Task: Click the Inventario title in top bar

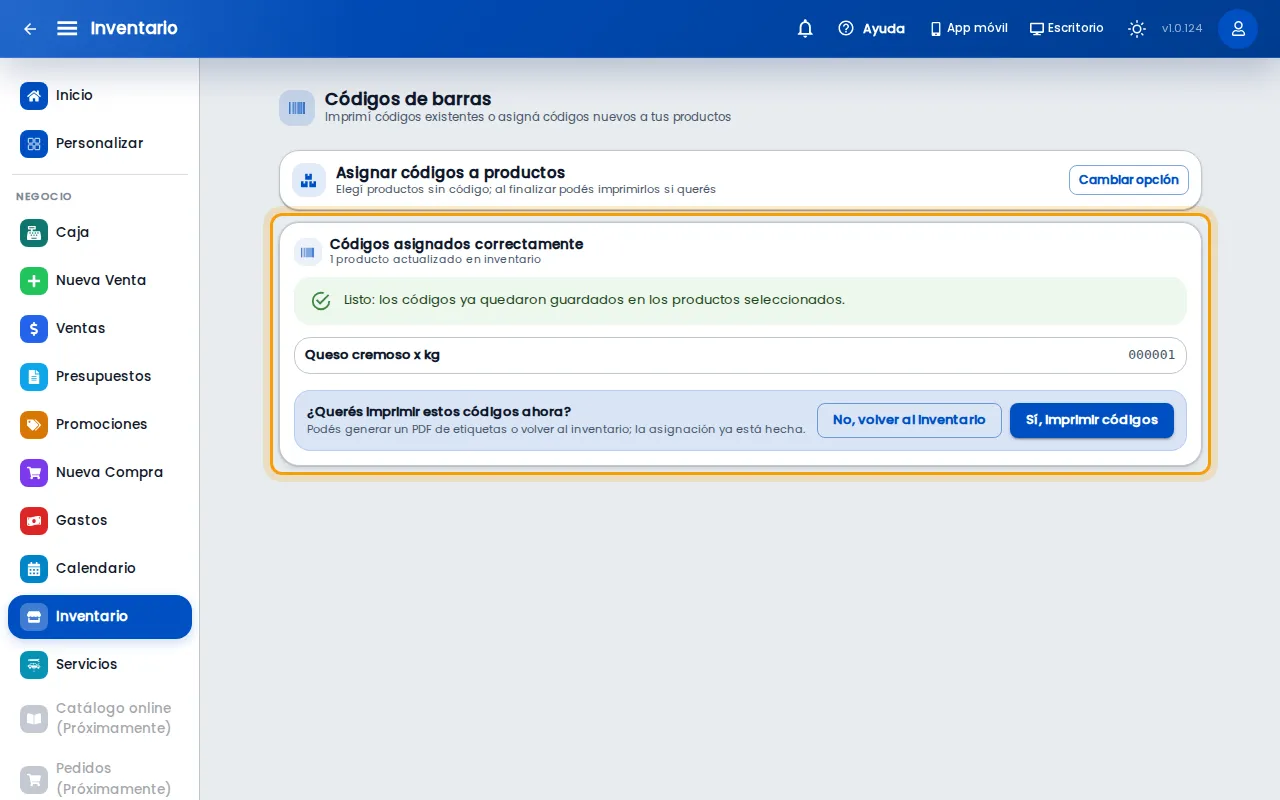Action: 134,28
